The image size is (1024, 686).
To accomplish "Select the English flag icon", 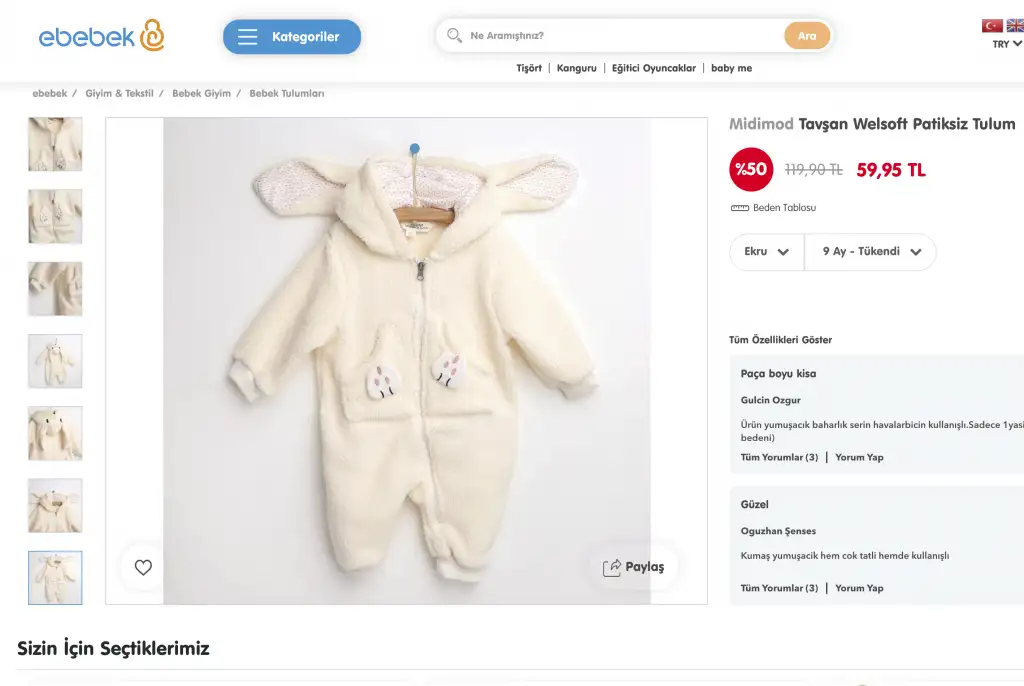I will [1015, 26].
